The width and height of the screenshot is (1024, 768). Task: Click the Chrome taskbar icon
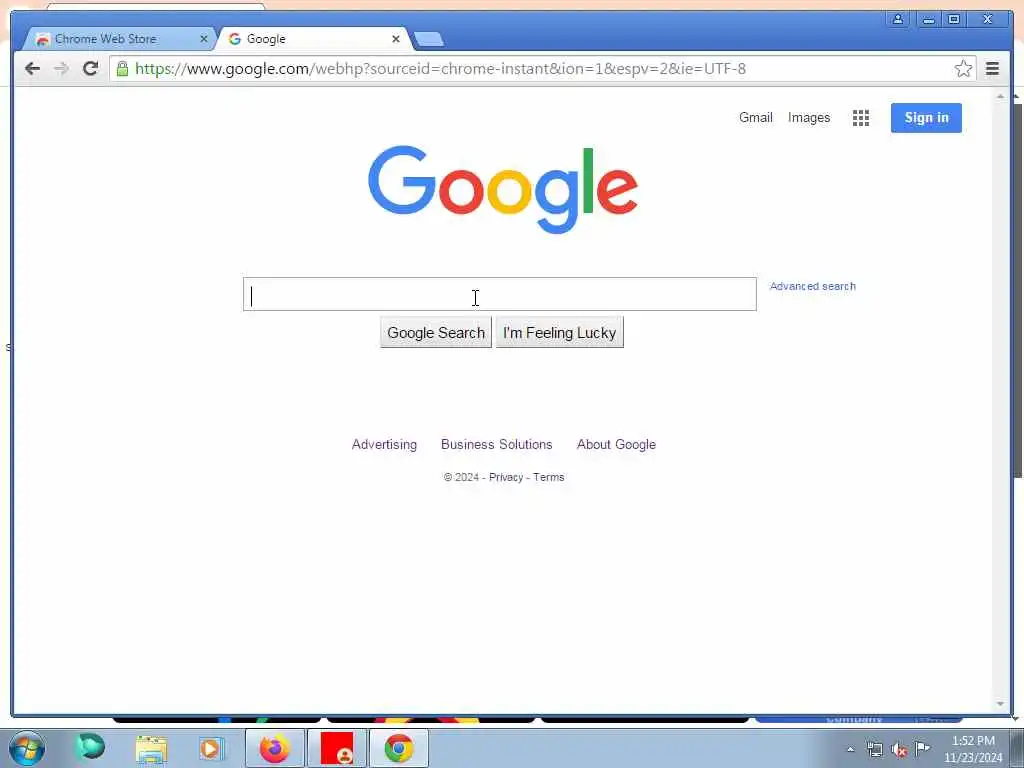click(x=399, y=748)
